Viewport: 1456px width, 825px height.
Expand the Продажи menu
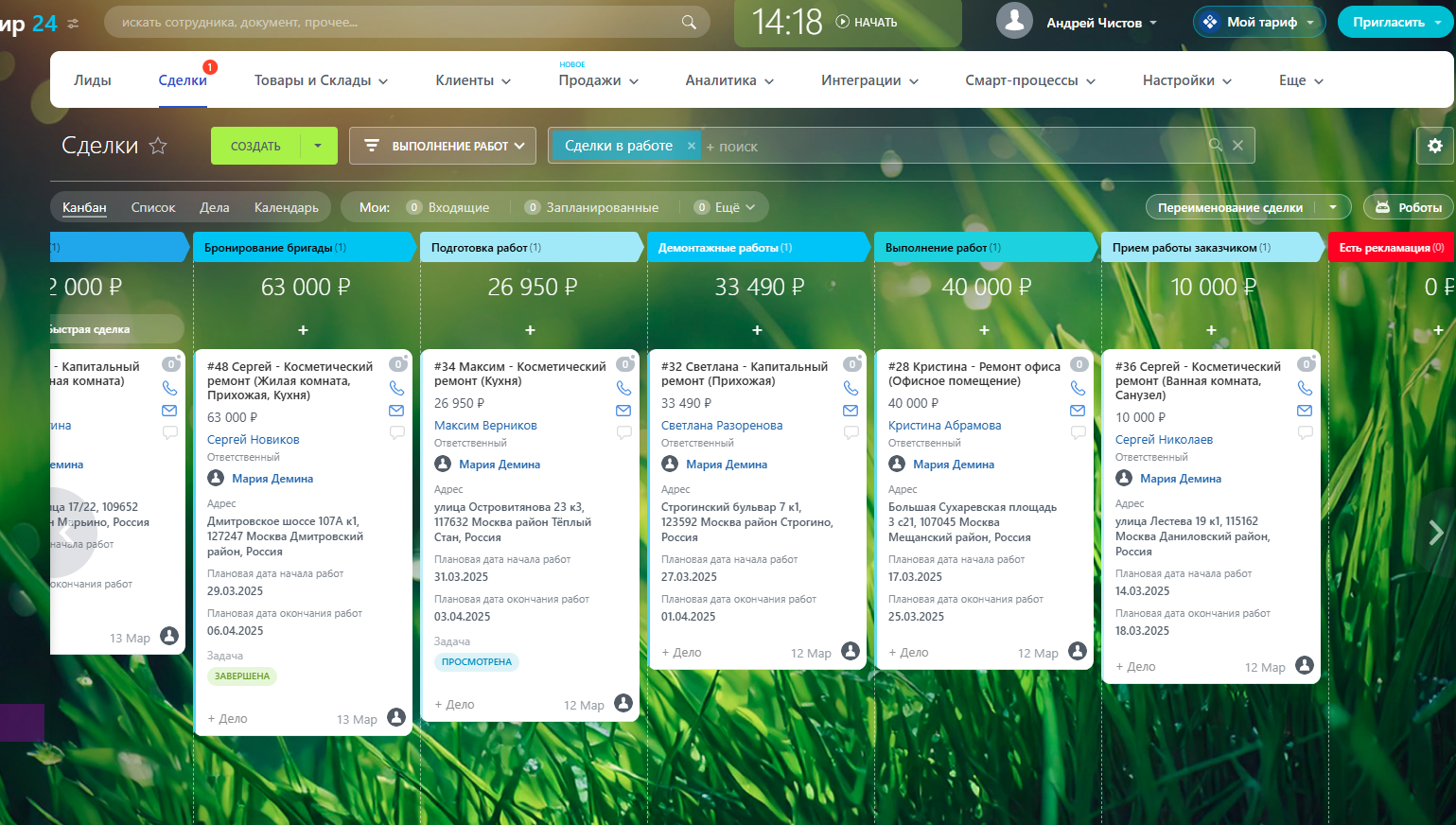(x=598, y=80)
